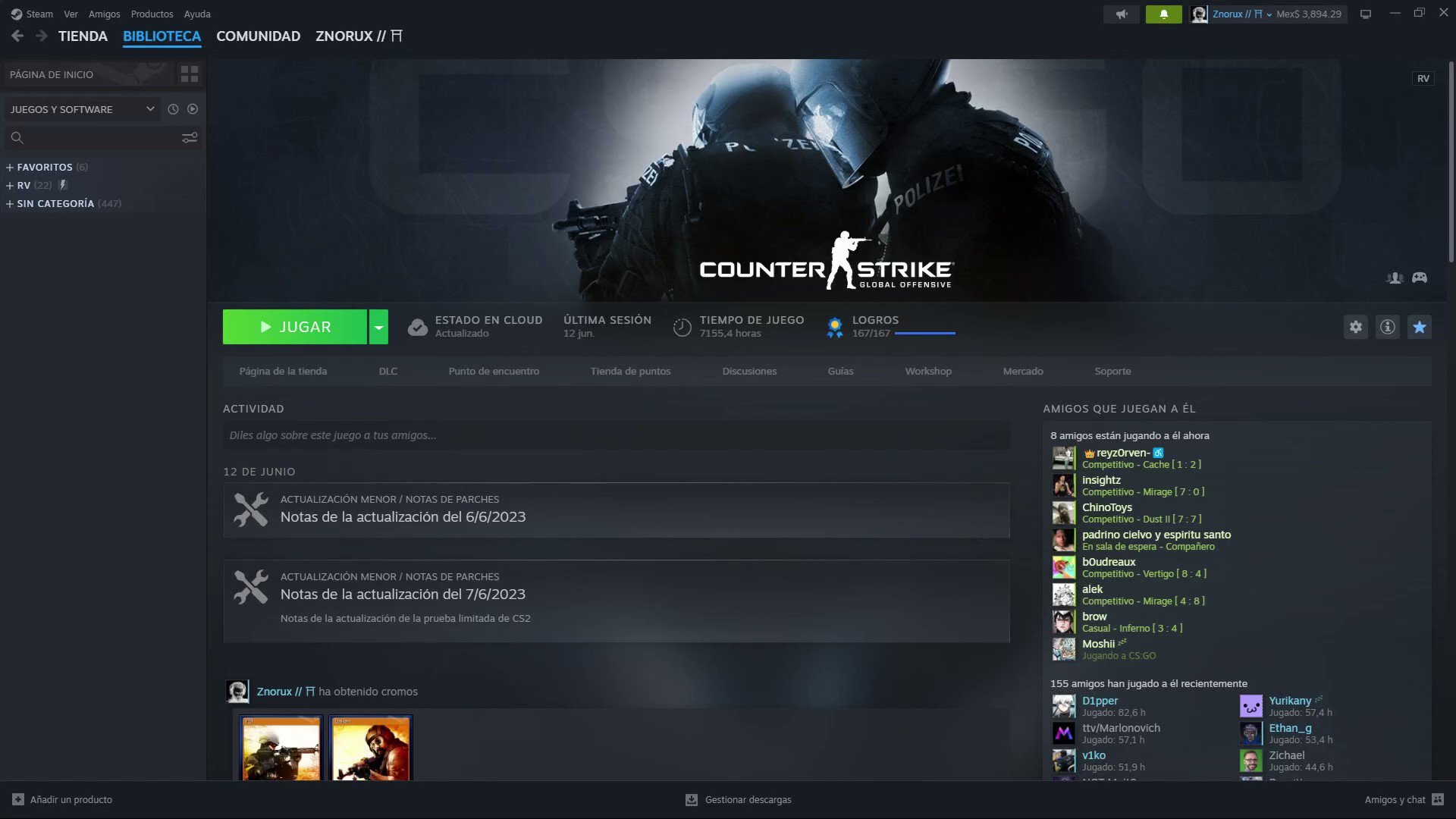
Task: Open game information icon
Action: click(1388, 327)
